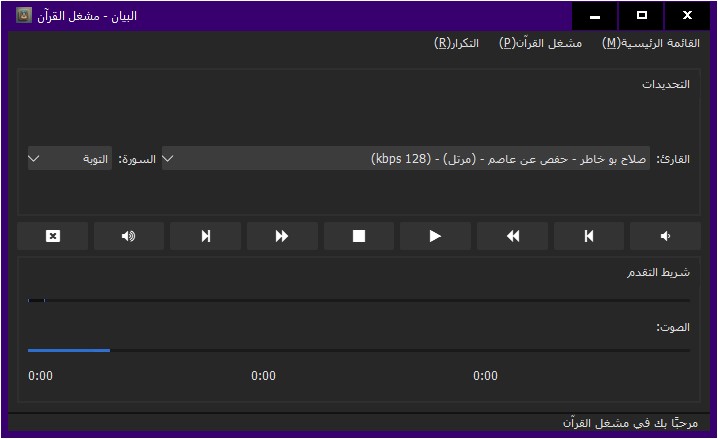Click the rightmost 0:00 time value
Image resolution: width=718 pixels, height=439 pixels.
[x=485, y=376]
